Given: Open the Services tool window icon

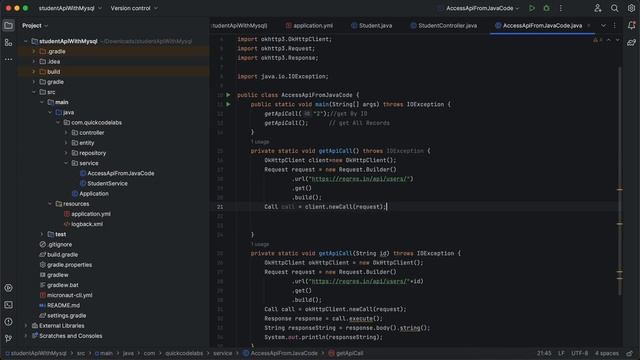Looking at the screenshot, I should coord(8,288).
